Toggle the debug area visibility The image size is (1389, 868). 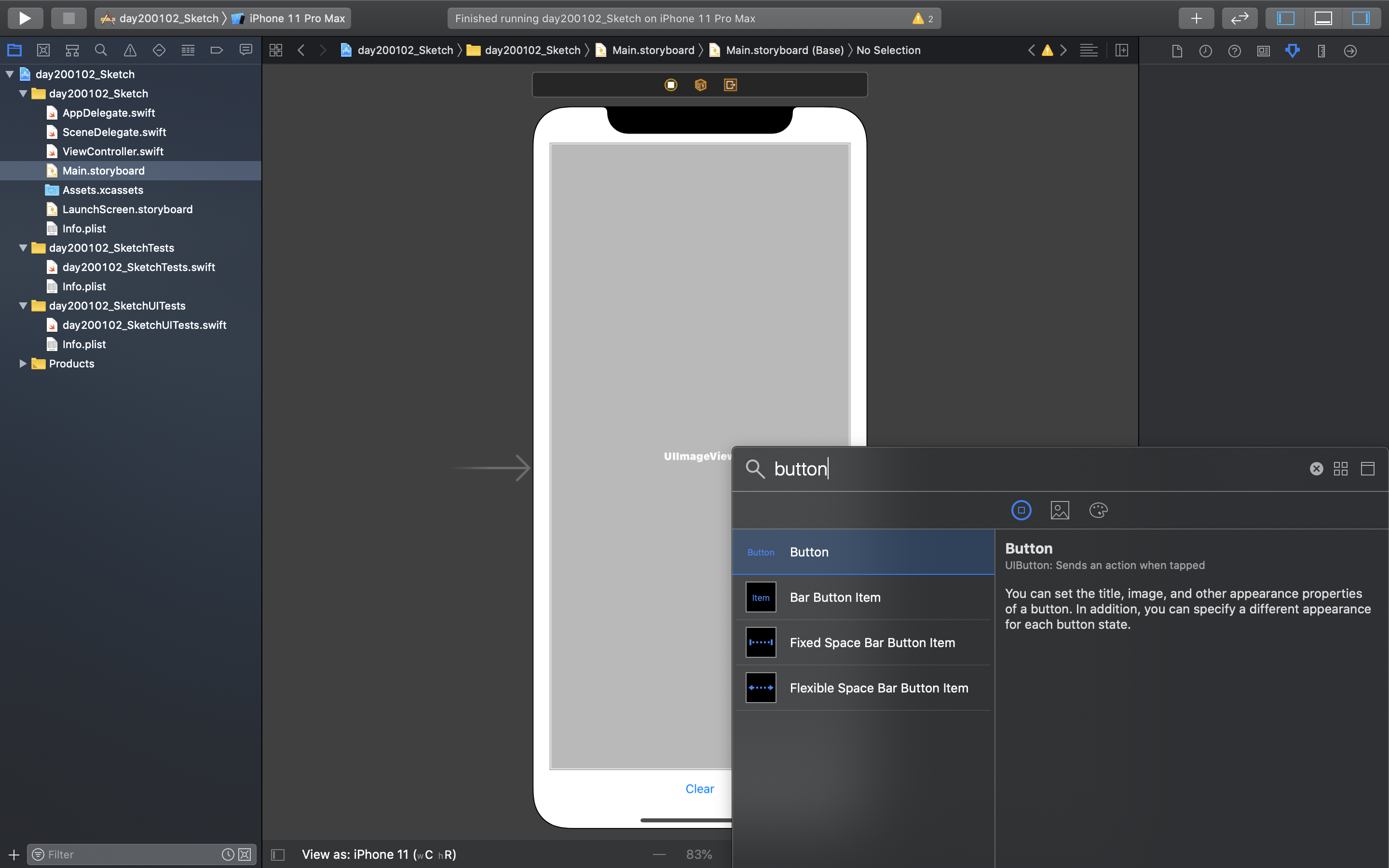coord(1323,18)
